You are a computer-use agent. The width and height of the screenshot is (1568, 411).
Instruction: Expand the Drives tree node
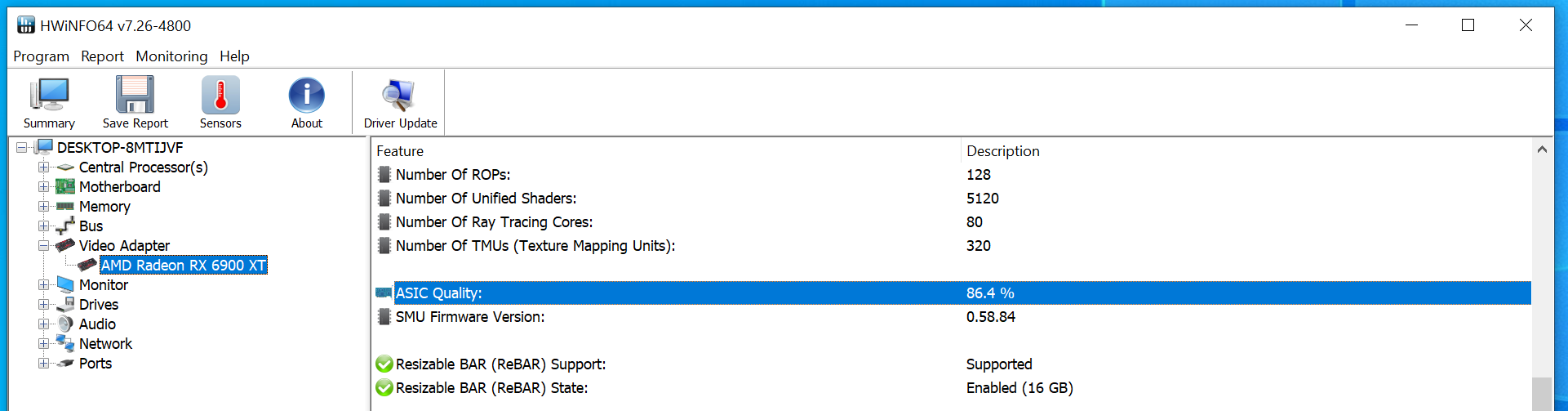43,305
